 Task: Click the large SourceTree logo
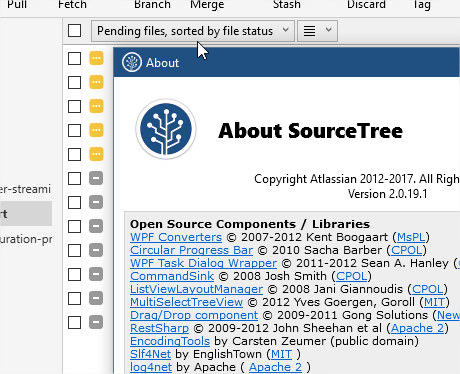click(x=166, y=129)
